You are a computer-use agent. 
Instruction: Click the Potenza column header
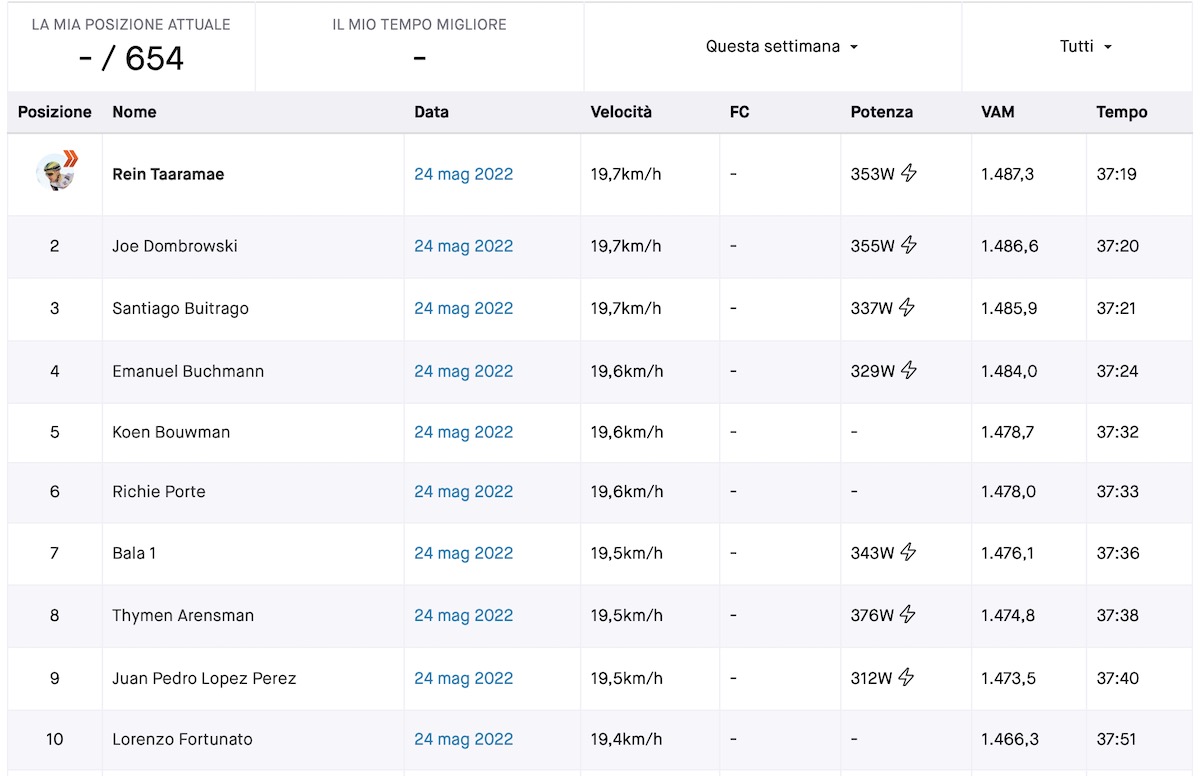(x=882, y=112)
